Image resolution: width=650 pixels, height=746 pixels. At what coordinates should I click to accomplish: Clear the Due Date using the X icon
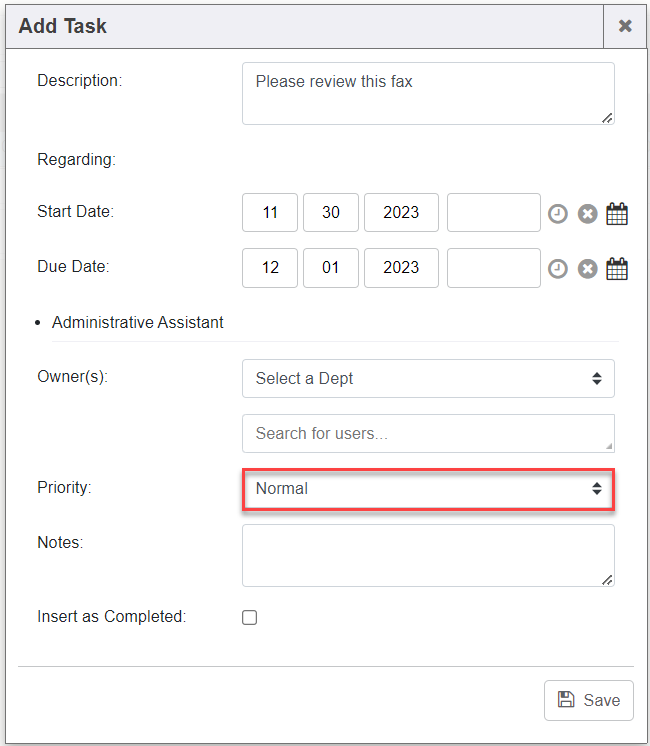point(588,268)
